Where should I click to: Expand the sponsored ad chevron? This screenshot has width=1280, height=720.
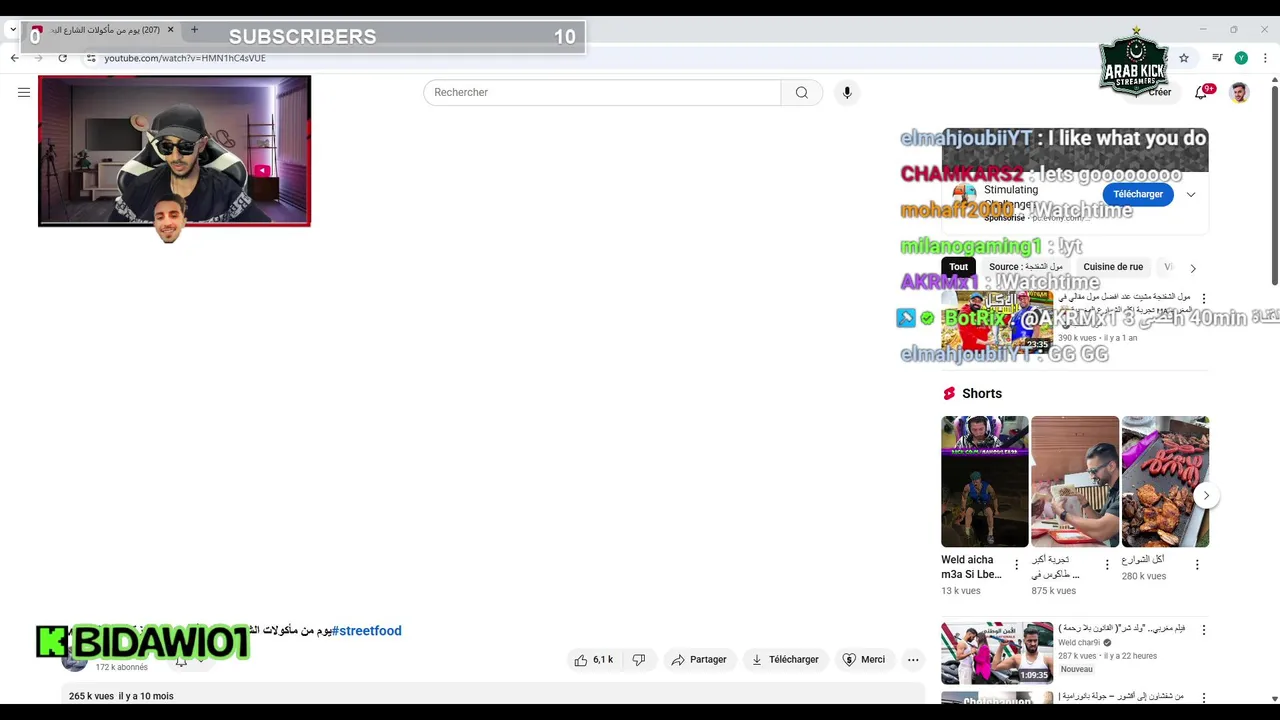pos(1191,194)
